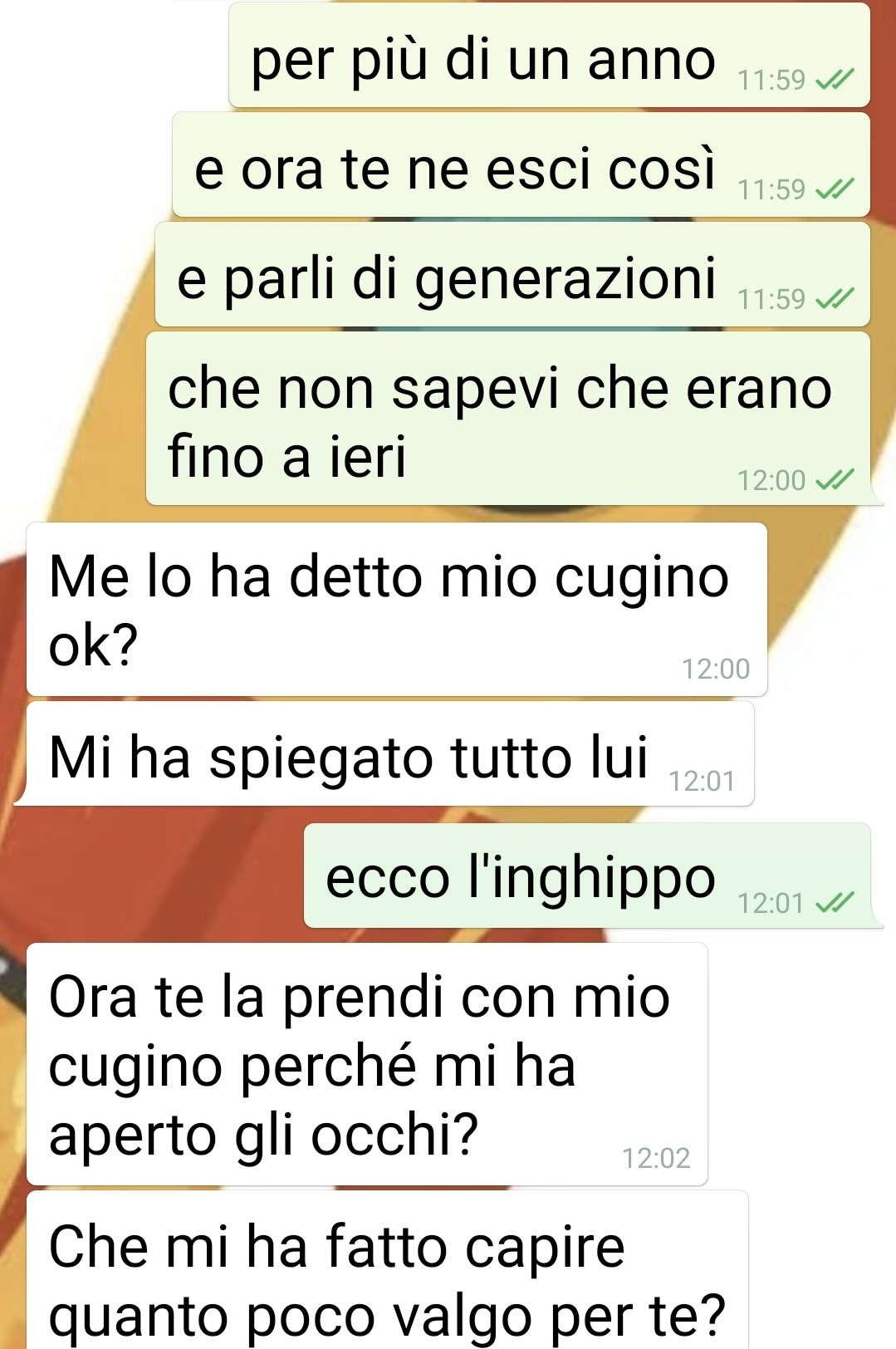Click the chat wallpaper beside the 'ecco l'inghippo' bubble
The height and width of the screenshot is (1349, 896).
[x=158, y=876]
